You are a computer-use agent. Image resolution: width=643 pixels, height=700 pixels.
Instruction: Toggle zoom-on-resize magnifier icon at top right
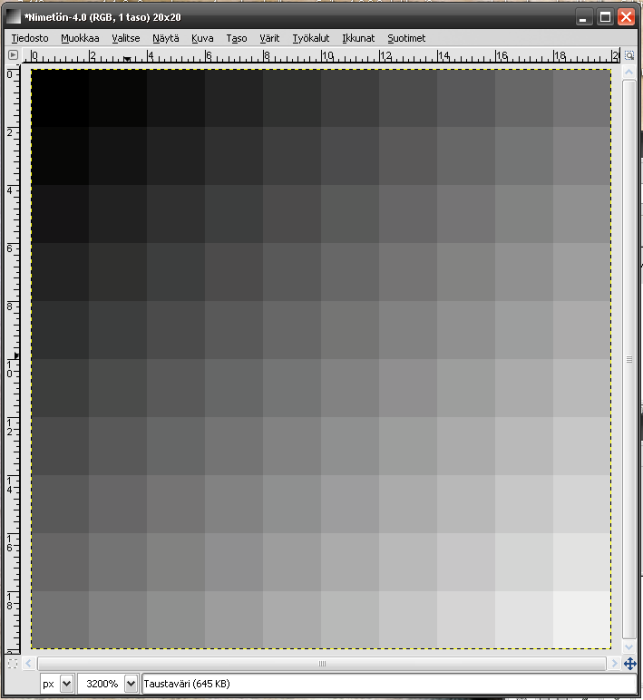pyautogui.click(x=630, y=55)
